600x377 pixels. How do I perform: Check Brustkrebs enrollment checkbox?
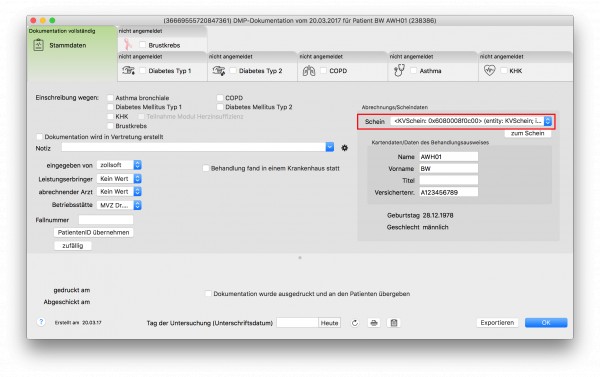(110, 126)
